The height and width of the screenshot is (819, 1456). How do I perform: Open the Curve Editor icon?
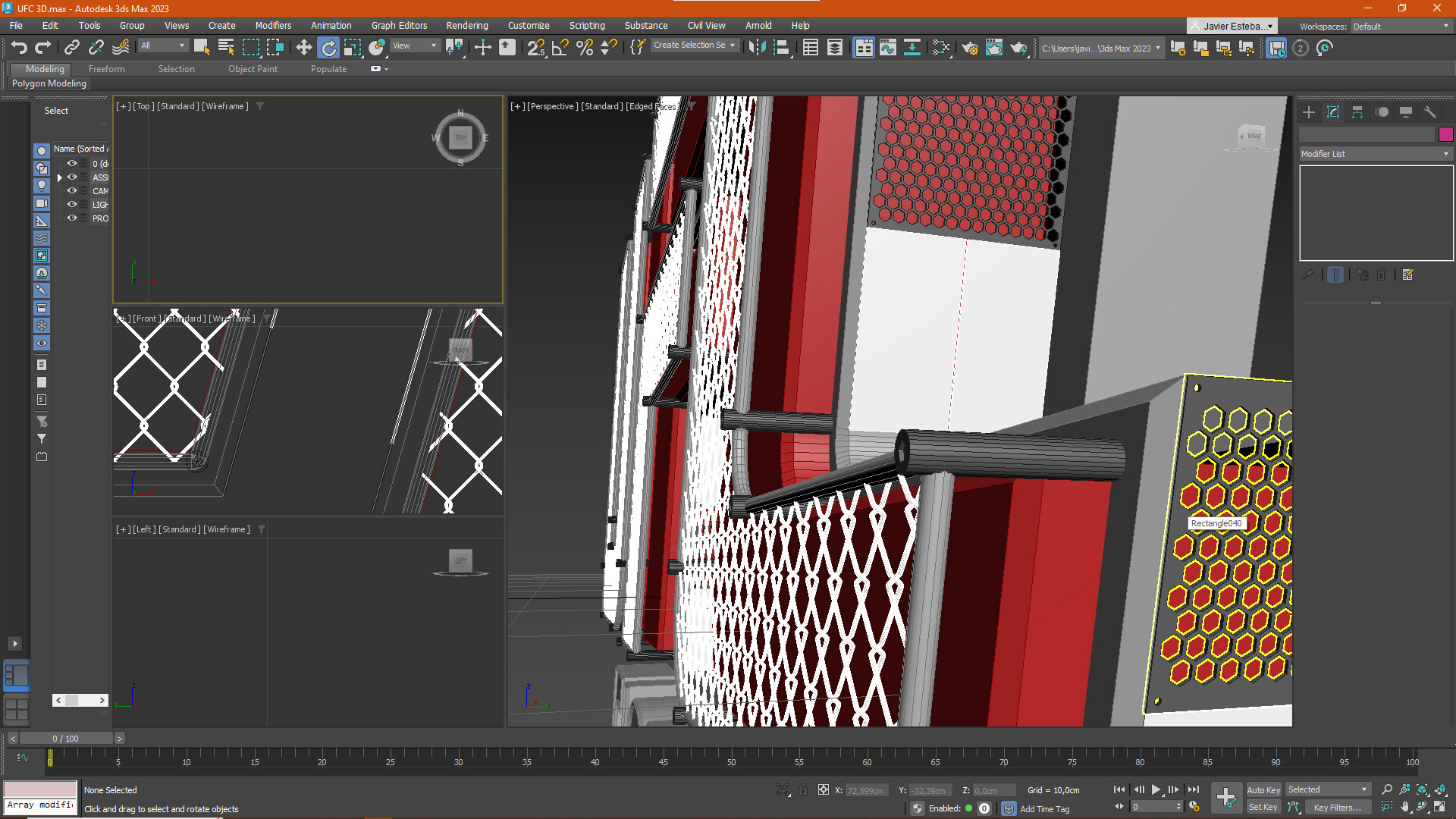point(887,48)
